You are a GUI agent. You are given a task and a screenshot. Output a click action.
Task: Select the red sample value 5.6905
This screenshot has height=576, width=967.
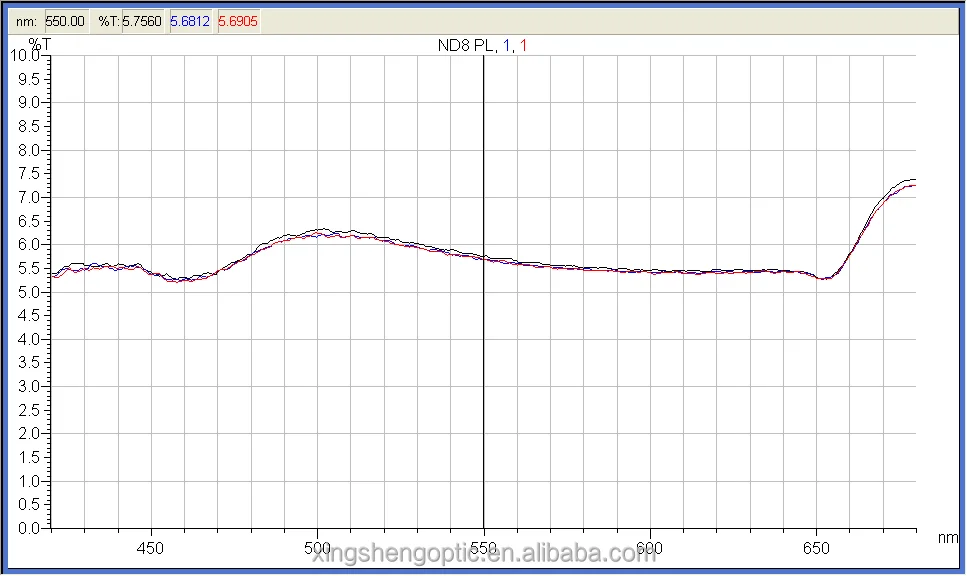pyautogui.click(x=238, y=20)
